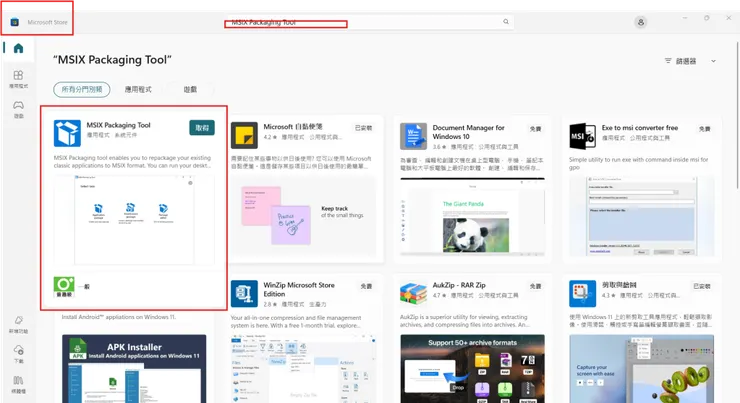740x403 pixels.
Task: Click the Exe to msi converter icon
Action: click(x=582, y=136)
